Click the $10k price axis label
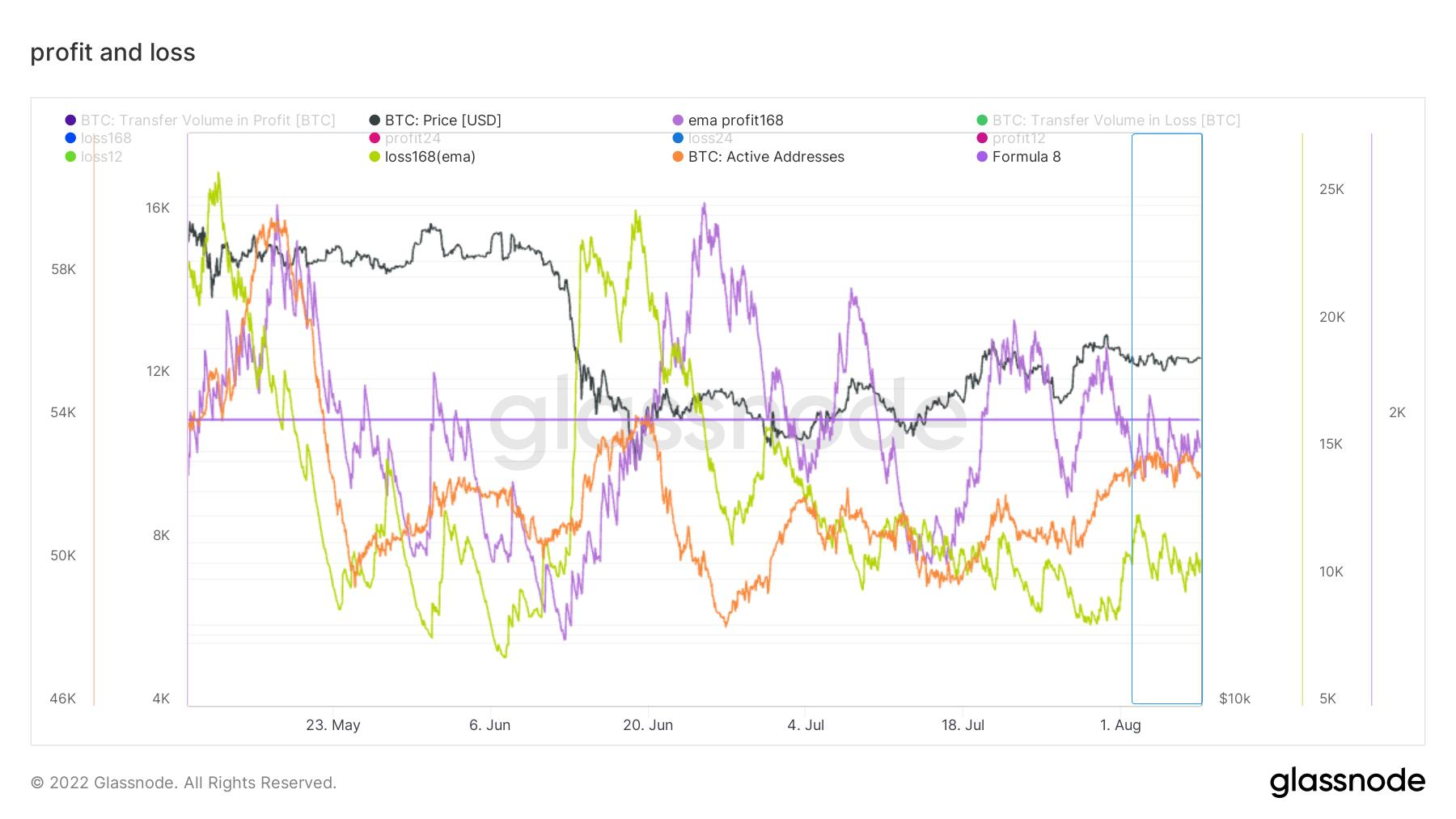Image resolution: width=1456 pixels, height=819 pixels. point(1234,699)
